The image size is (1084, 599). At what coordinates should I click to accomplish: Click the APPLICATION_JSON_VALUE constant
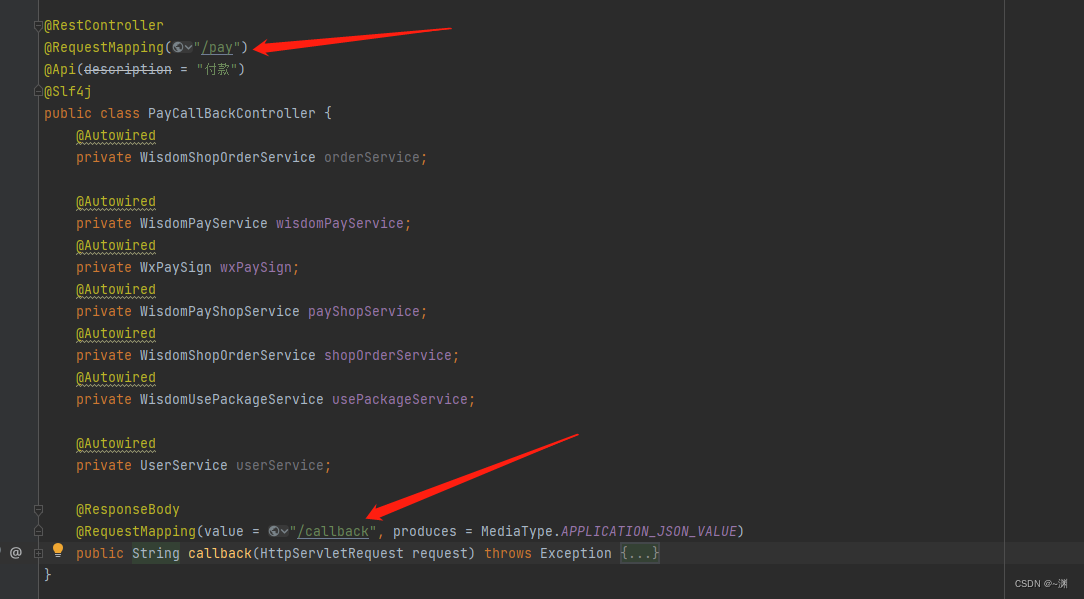click(x=648, y=531)
